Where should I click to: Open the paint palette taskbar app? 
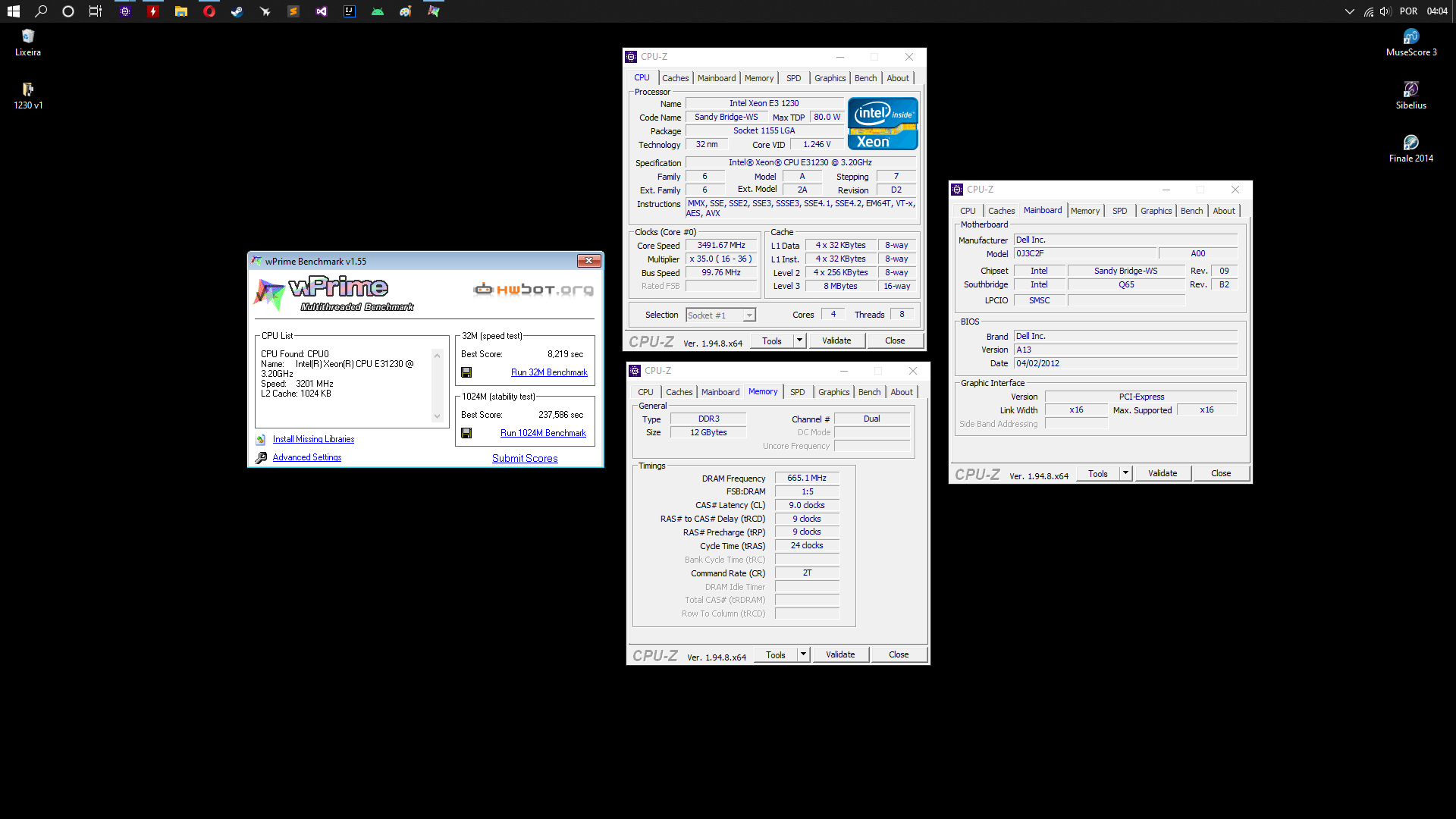click(x=406, y=11)
